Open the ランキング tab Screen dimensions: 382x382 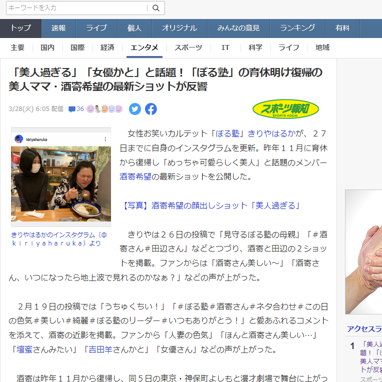coord(298,28)
